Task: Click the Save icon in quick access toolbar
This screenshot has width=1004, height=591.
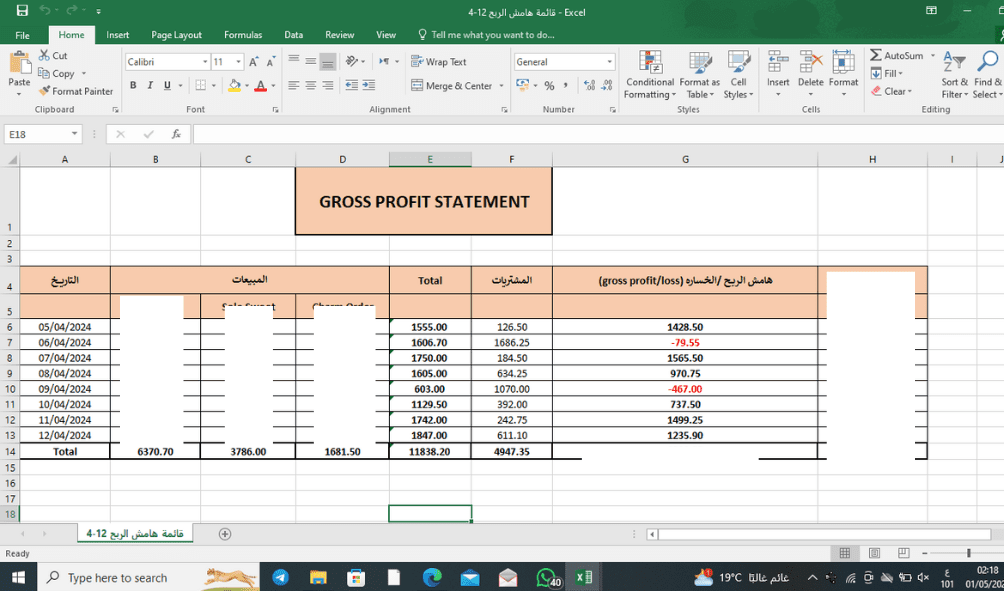Action: click(22, 11)
